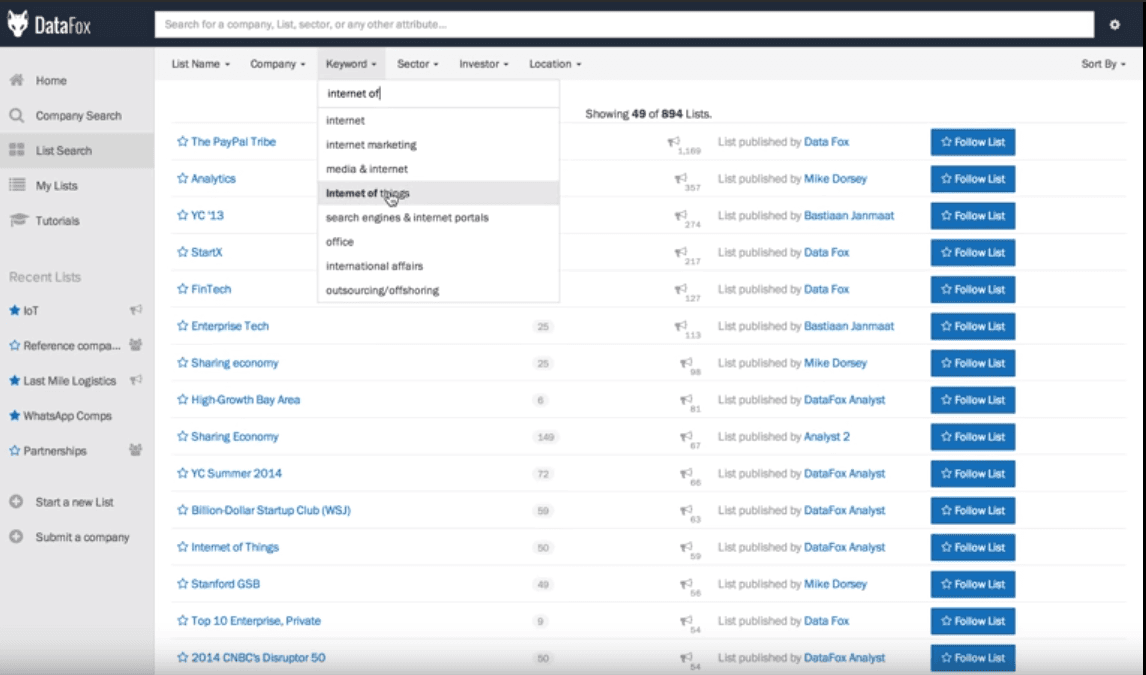Screen dimensions: 1146x675
Task: Select 'media & internet' keyword suggestion
Action: point(439,169)
